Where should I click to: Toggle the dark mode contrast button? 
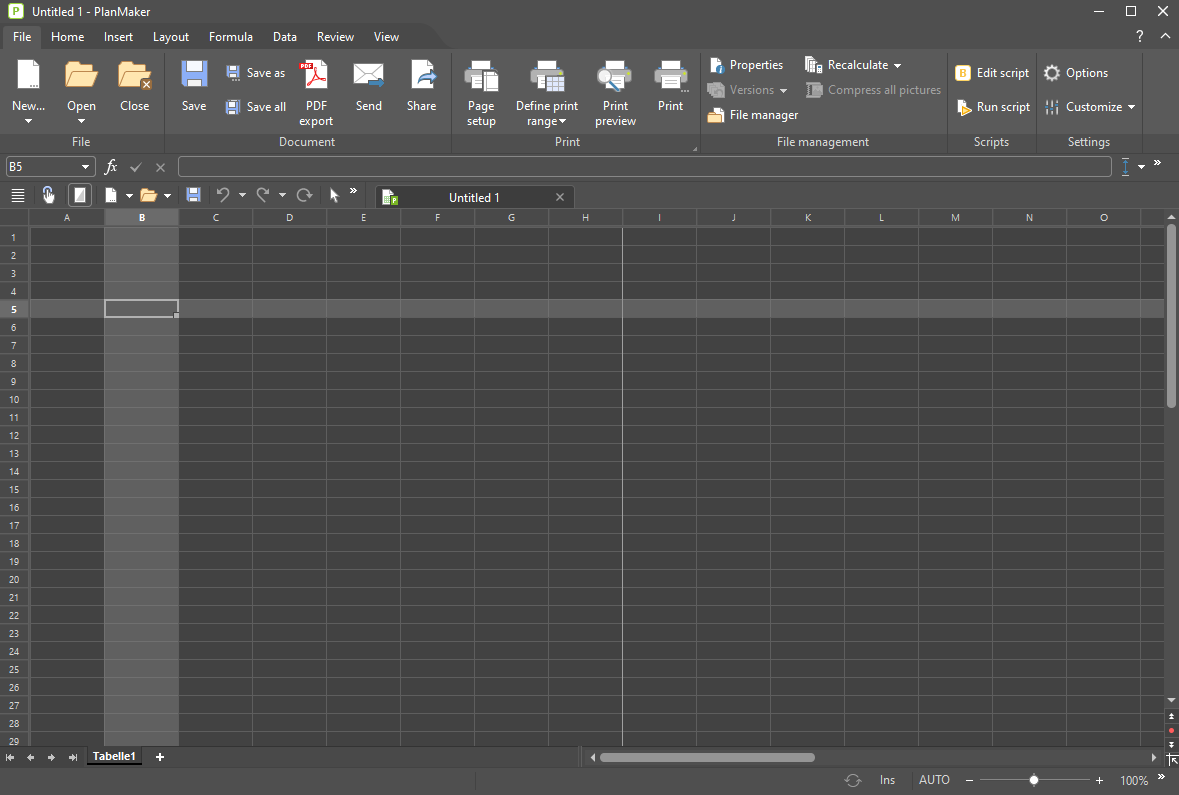coord(79,195)
